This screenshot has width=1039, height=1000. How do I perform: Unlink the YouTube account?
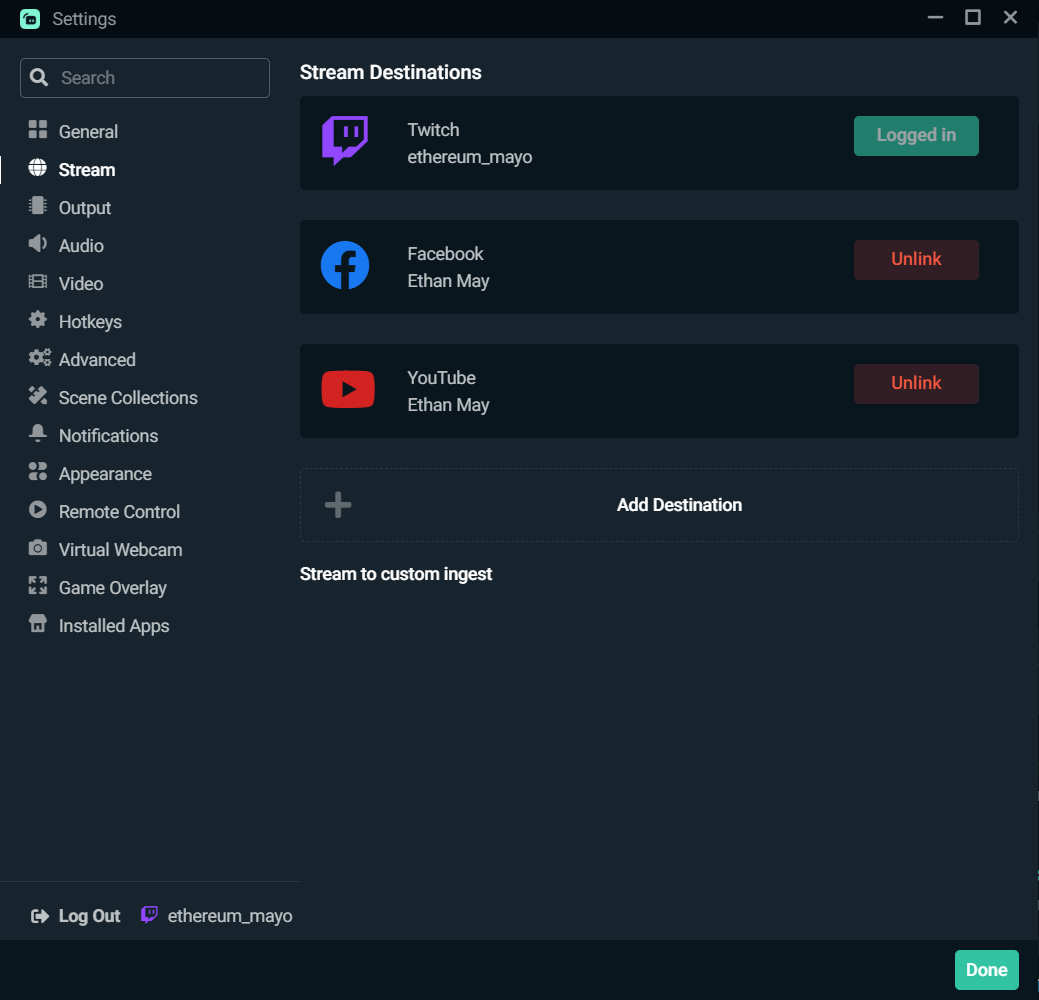click(x=916, y=384)
